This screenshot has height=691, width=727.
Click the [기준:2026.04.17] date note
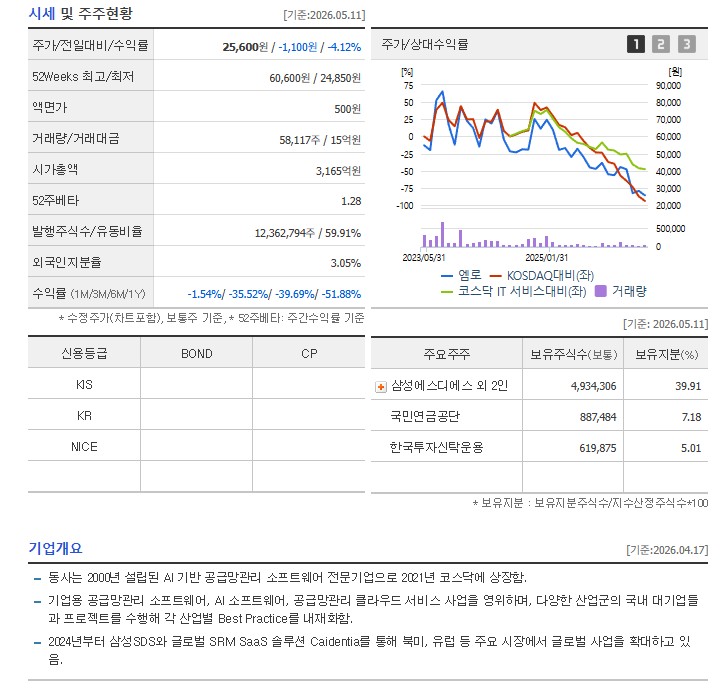pyautogui.click(x=667, y=550)
